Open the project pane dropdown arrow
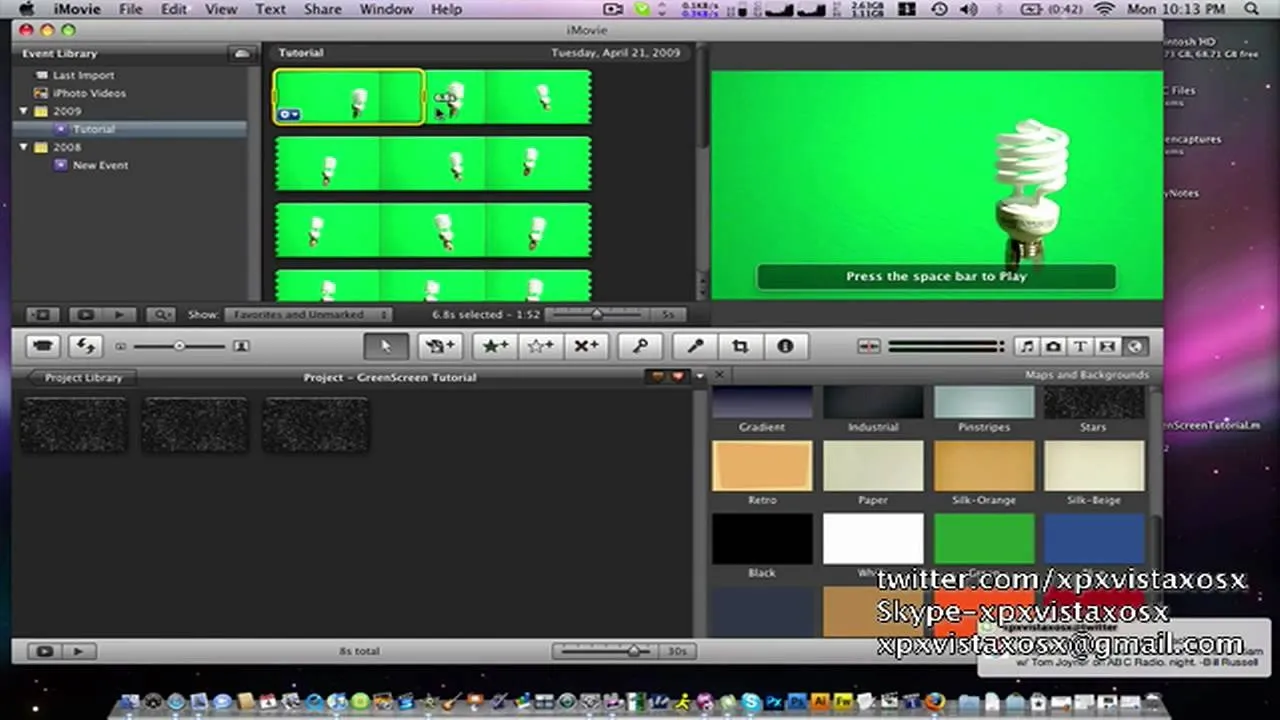 point(699,377)
